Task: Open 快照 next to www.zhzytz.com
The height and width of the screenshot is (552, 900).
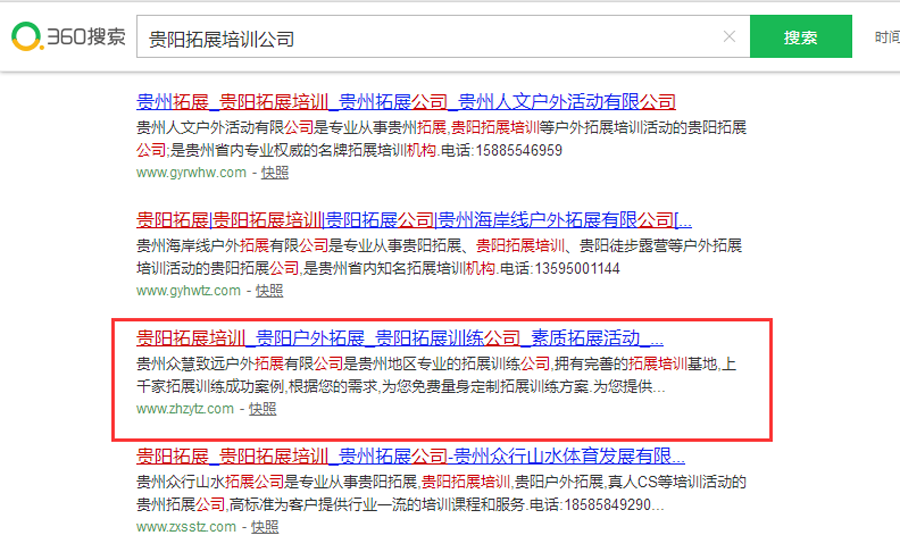Action: pyautogui.click(x=262, y=409)
